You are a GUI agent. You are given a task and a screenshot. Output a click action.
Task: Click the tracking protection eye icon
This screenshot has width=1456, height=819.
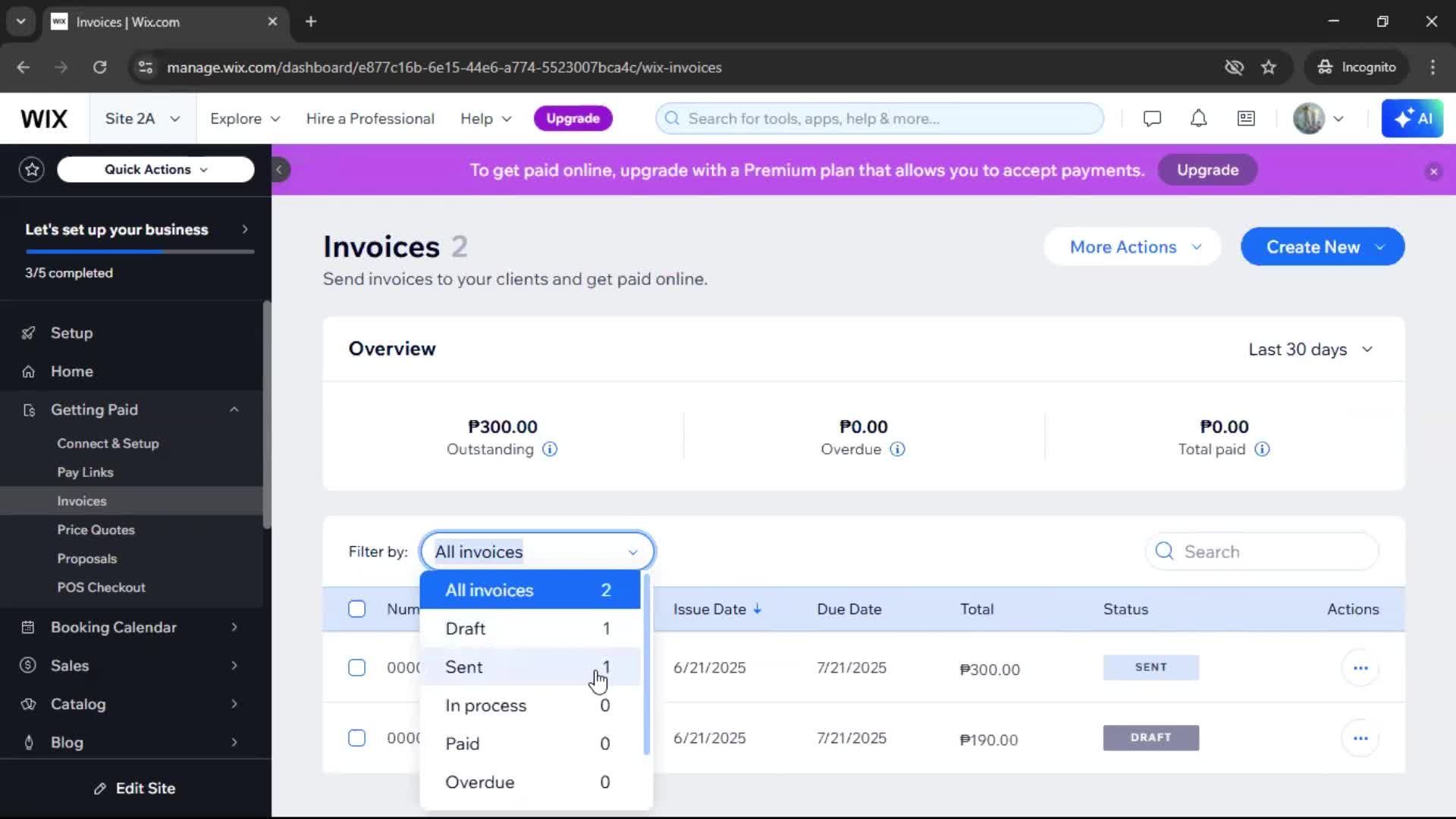(1234, 67)
